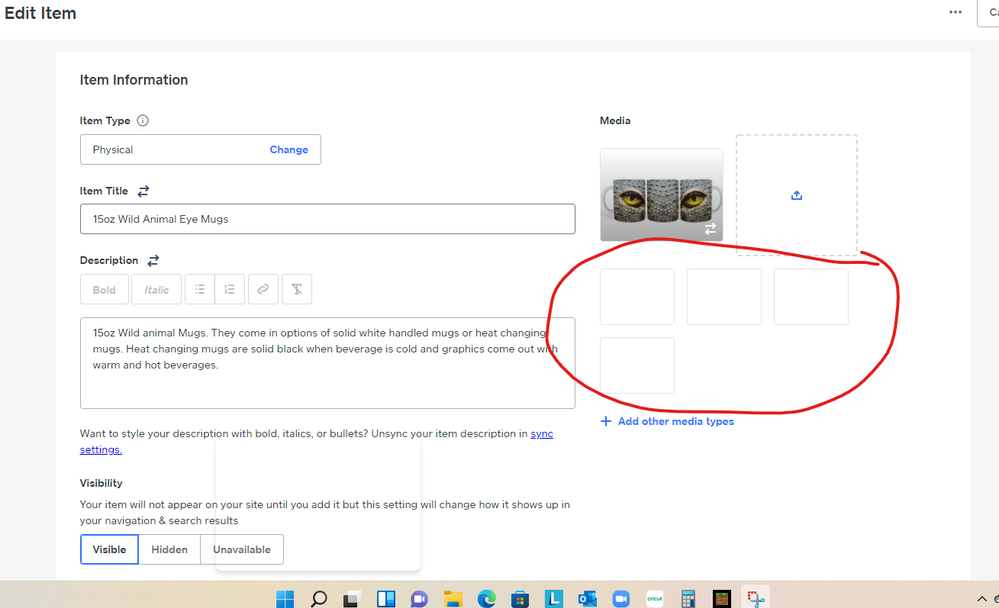The height and width of the screenshot is (608, 999).
Task: Toggle Bold formatting
Action: coord(104,289)
